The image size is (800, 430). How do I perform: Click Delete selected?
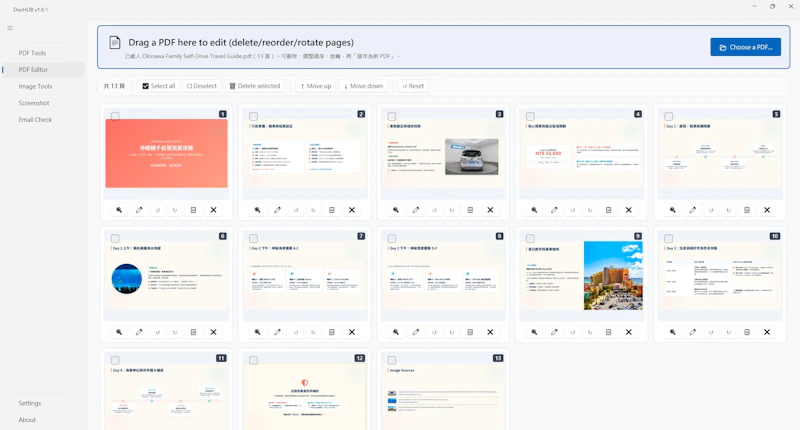tap(255, 86)
